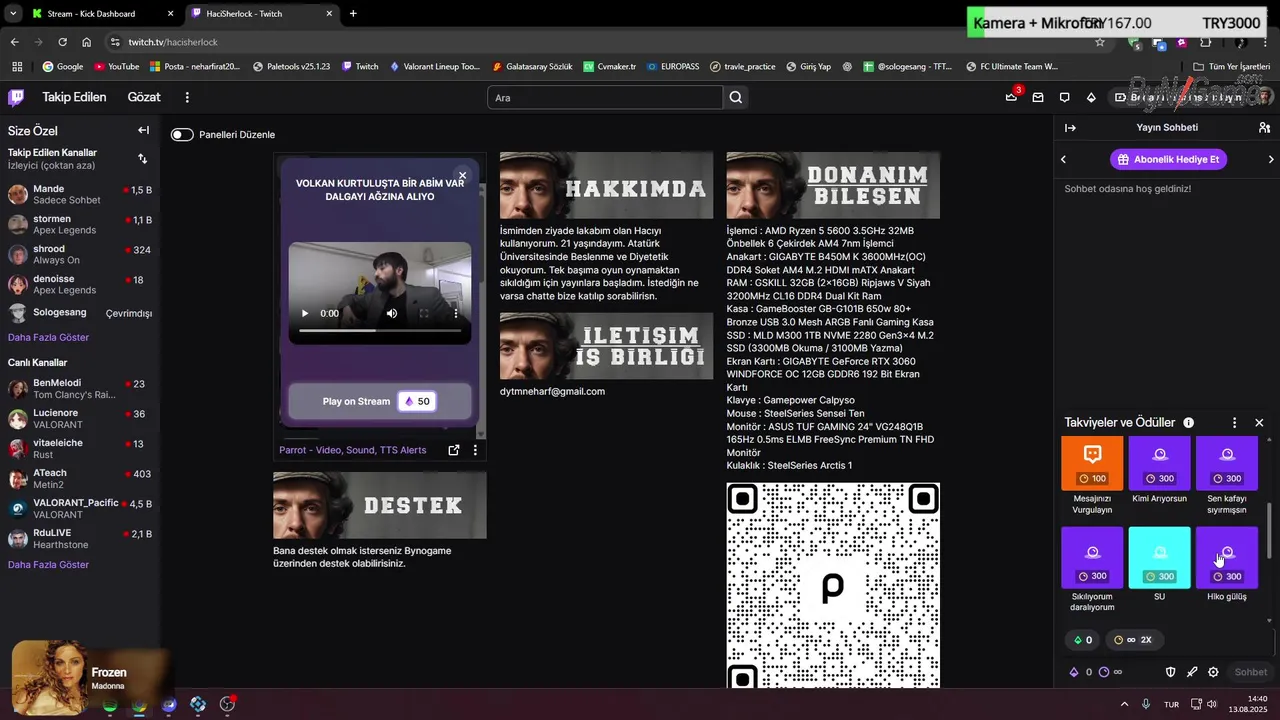
Task: Close the Takviyeler ve Ödüller panel
Action: (1259, 423)
